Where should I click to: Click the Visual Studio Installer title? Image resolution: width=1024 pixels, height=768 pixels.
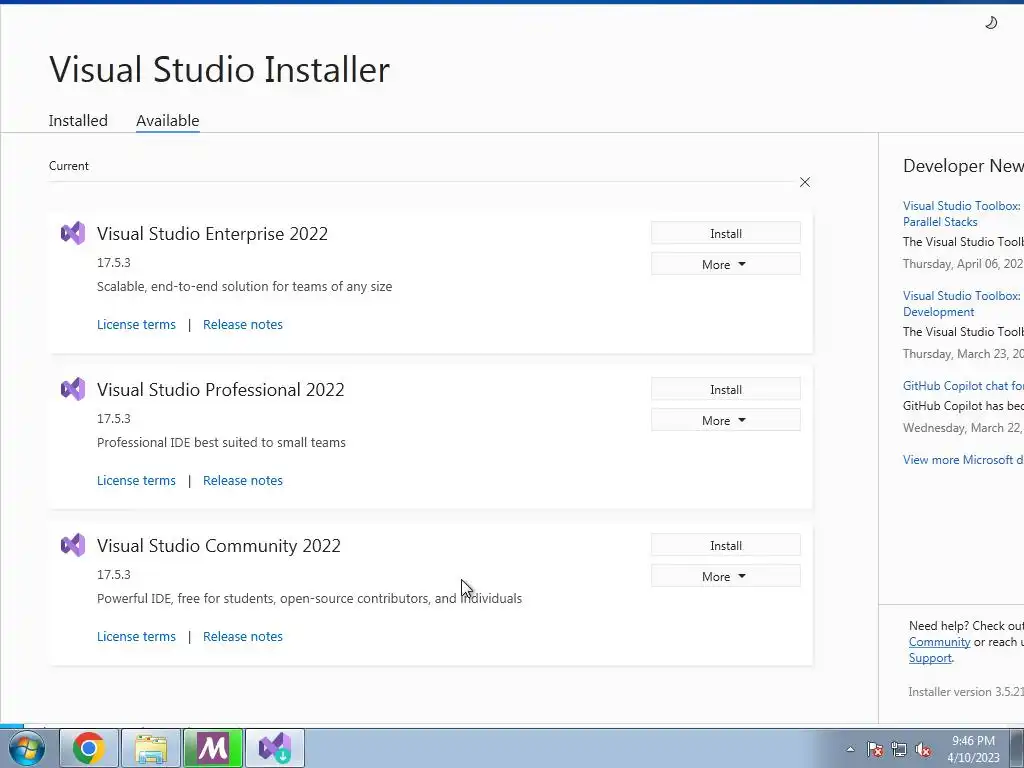219,69
